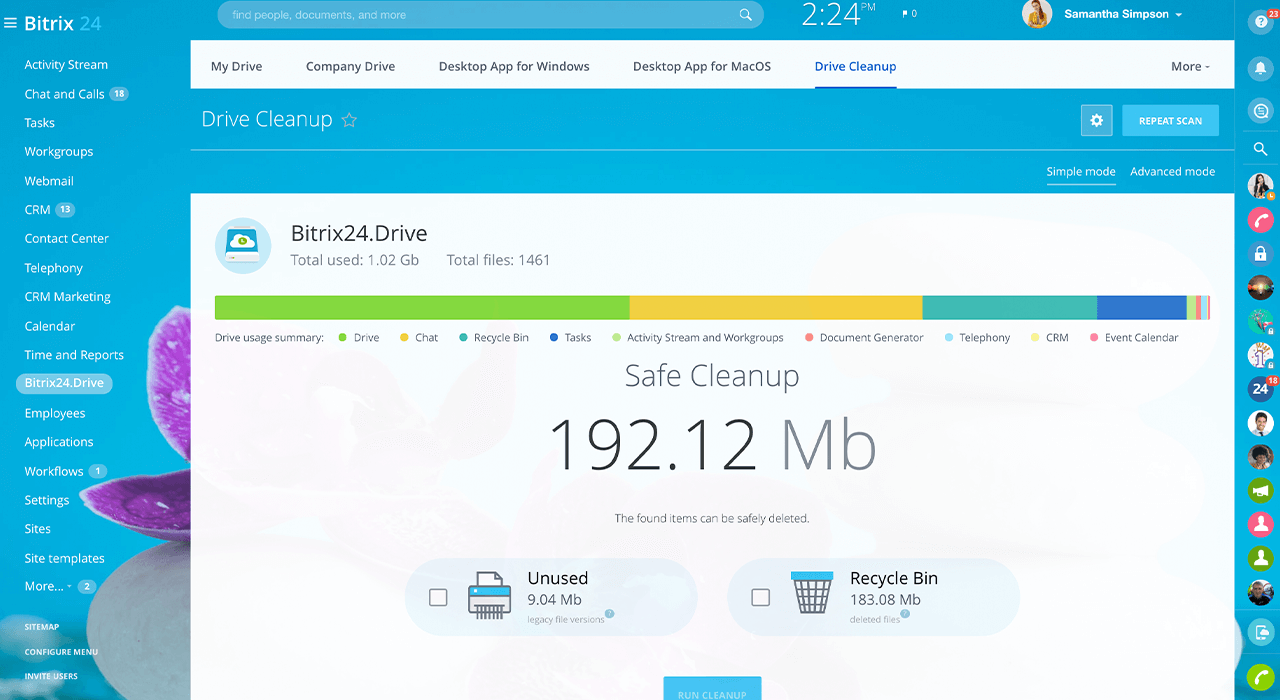Image resolution: width=1280 pixels, height=700 pixels.
Task: Select Bitrix24.Drive in the left menu
Action: tap(64, 383)
